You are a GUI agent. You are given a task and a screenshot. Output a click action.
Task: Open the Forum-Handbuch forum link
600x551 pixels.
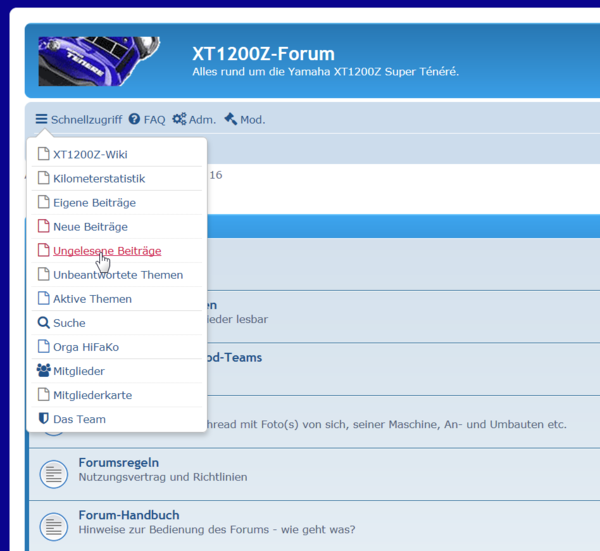tap(126, 515)
